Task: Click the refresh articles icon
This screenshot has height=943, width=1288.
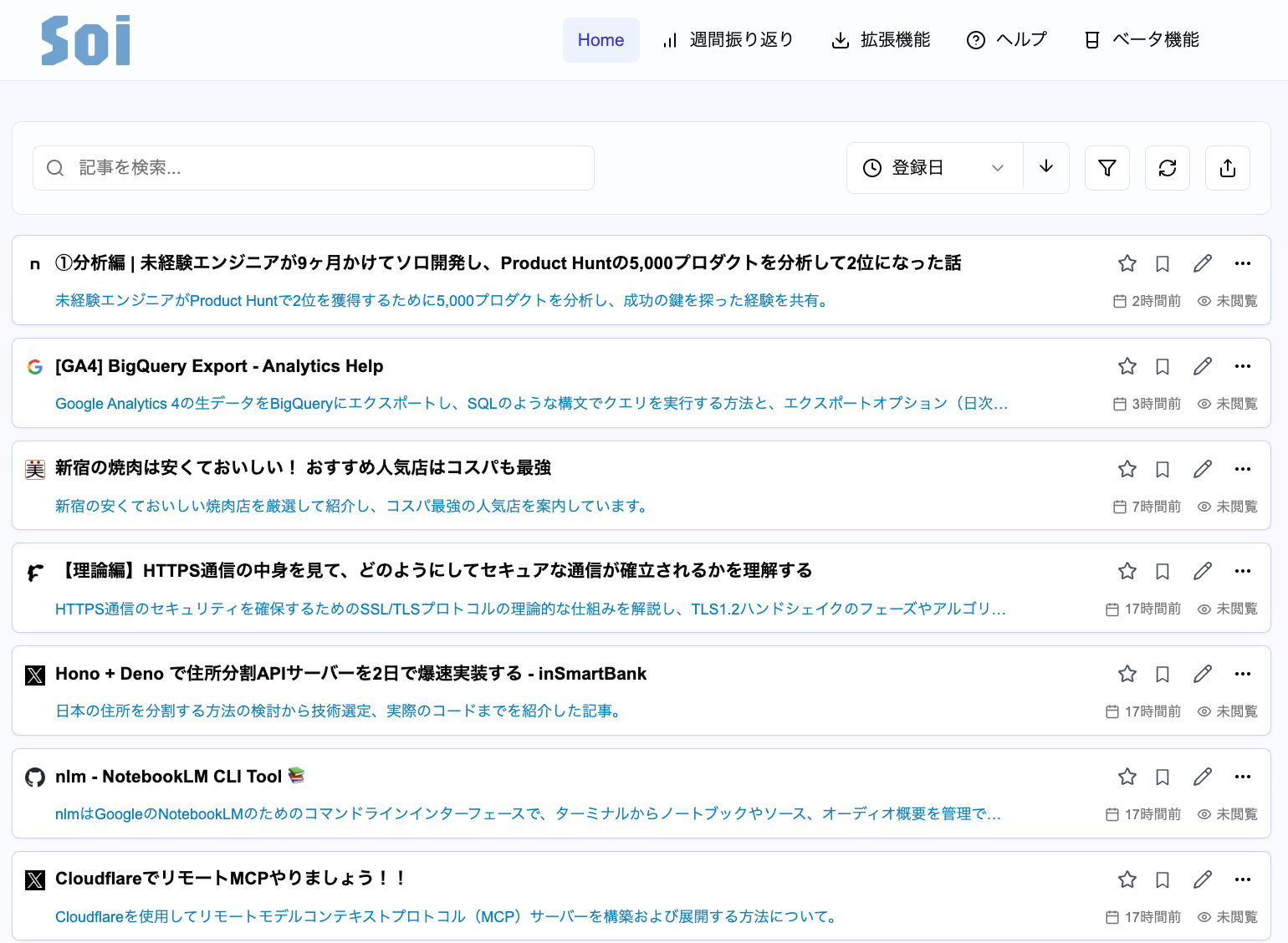Action: (x=1167, y=168)
